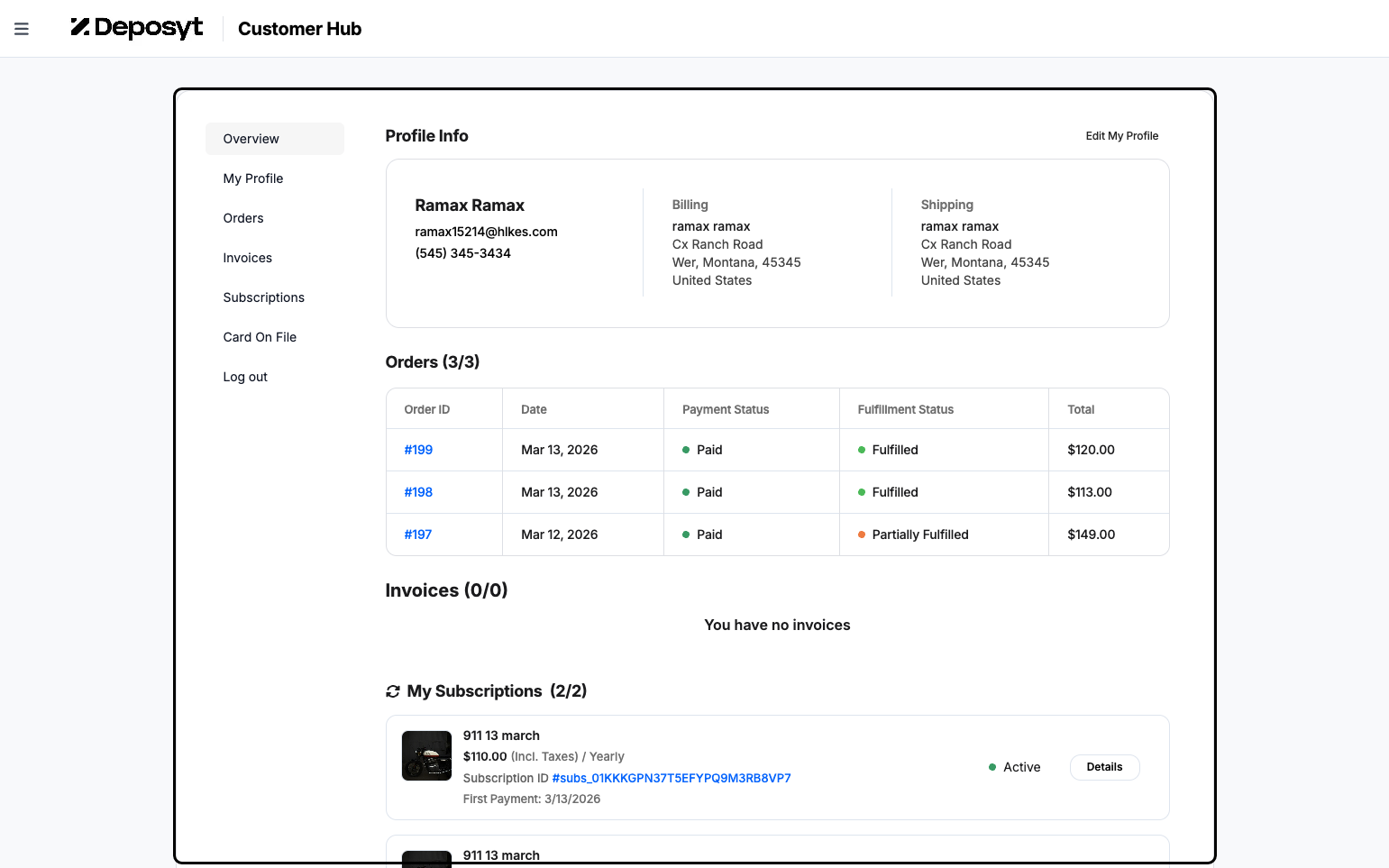This screenshot has width=1389, height=868.
Task: Click the $149.00 total of order #197
Action: point(1092,535)
